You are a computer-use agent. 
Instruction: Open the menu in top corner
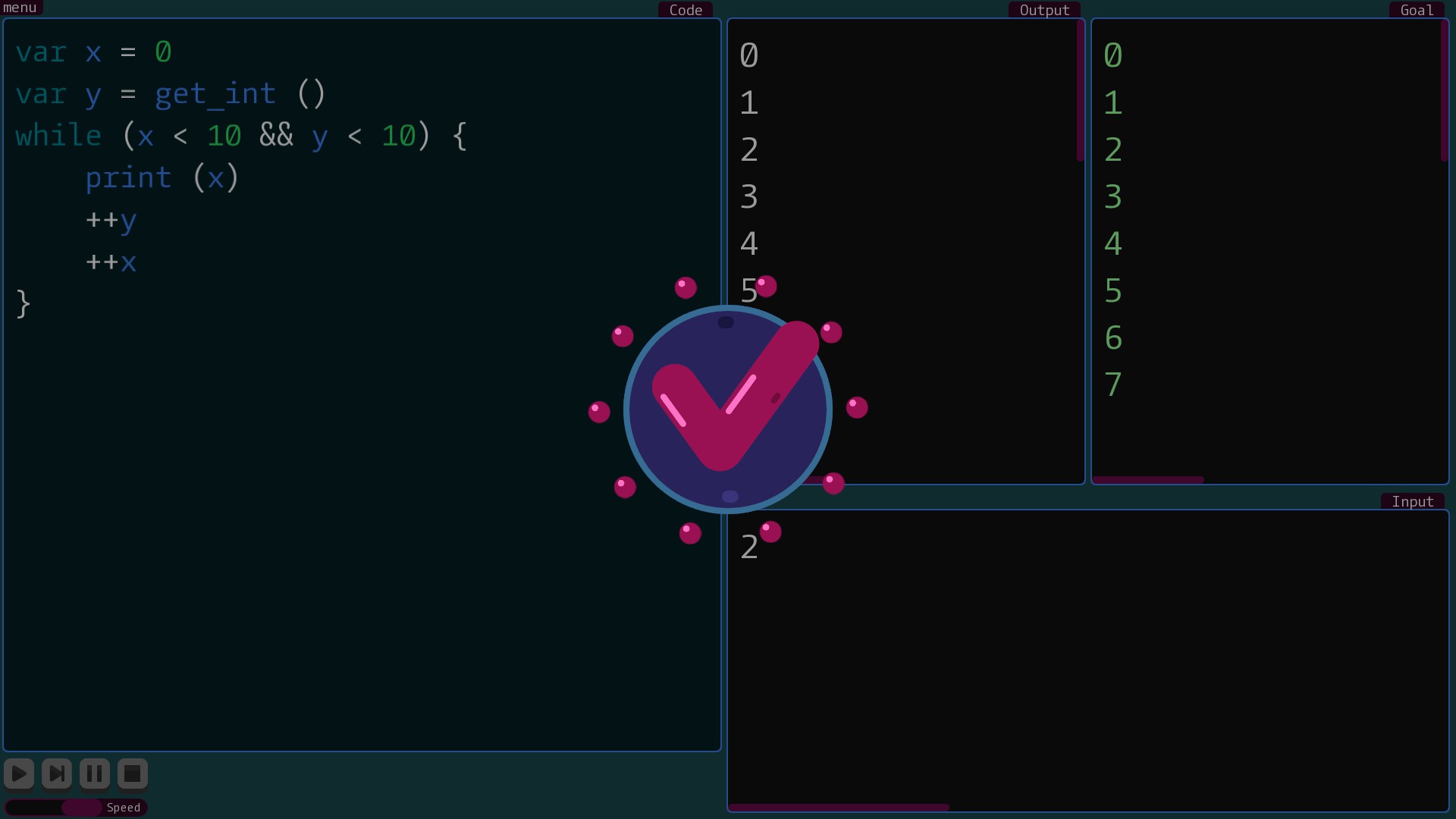[x=20, y=8]
